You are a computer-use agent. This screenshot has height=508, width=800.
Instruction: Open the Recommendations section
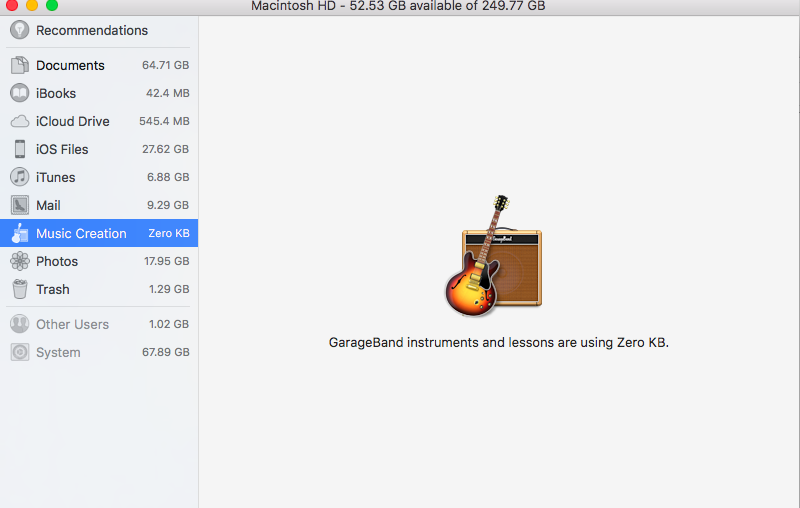click(92, 31)
